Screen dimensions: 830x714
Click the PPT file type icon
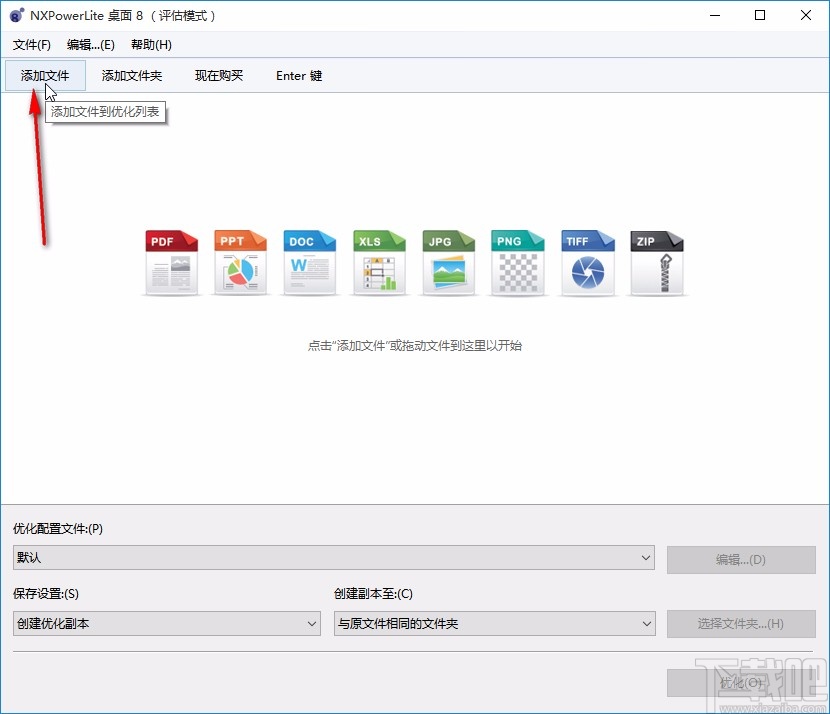pos(240,263)
